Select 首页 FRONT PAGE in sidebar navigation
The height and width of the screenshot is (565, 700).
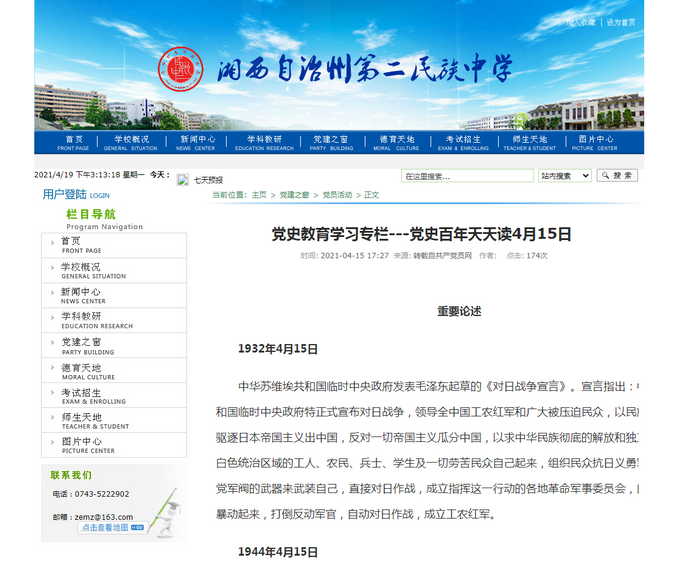coord(114,245)
